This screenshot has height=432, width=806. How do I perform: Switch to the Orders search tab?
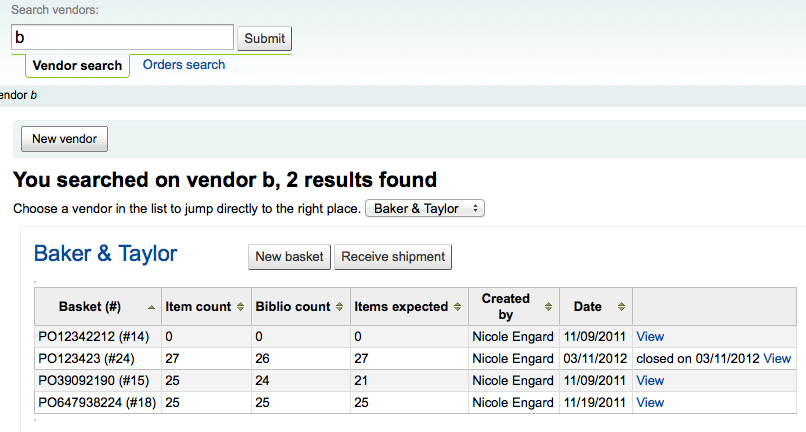[184, 65]
